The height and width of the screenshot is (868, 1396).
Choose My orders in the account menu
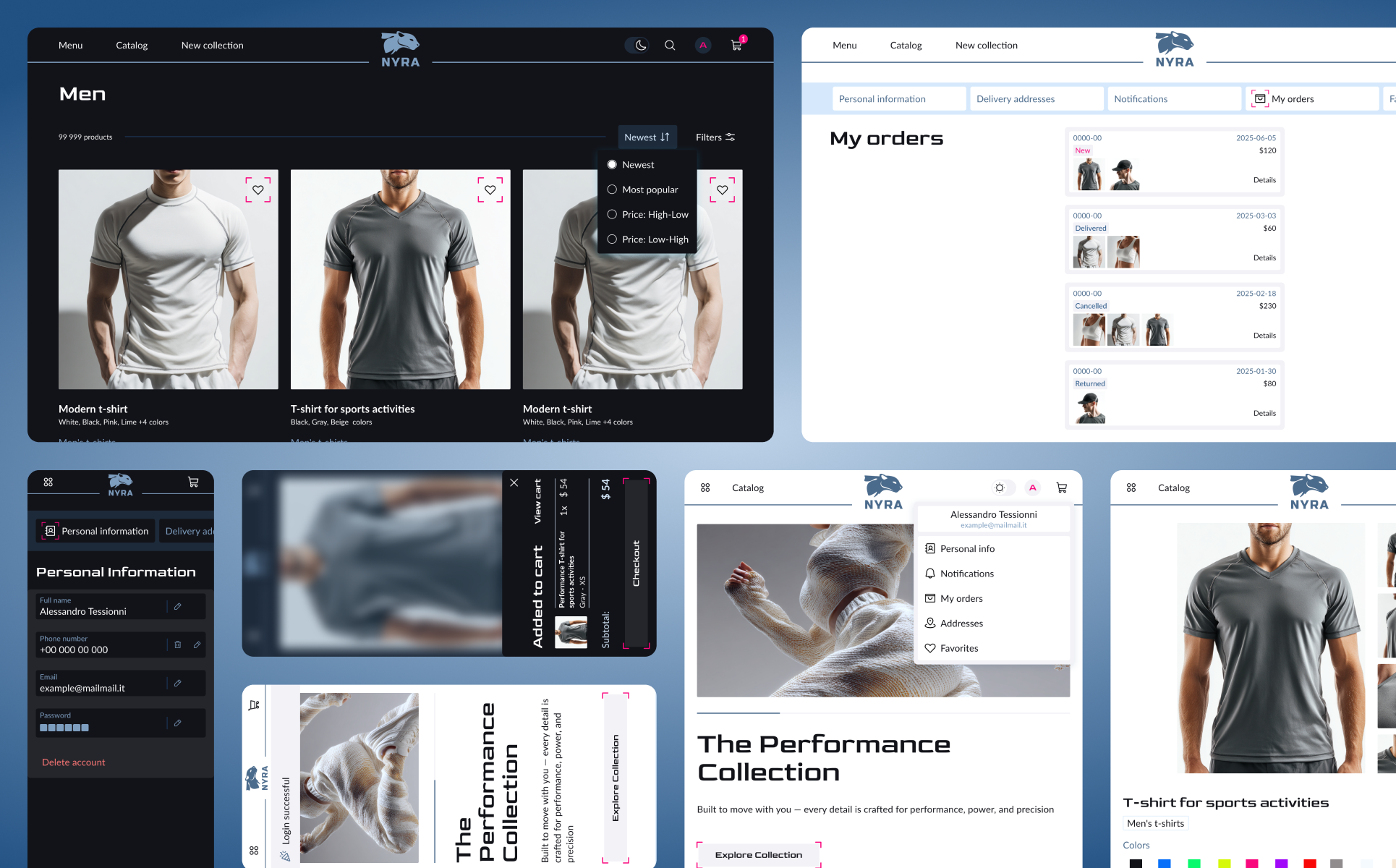[x=961, y=598]
